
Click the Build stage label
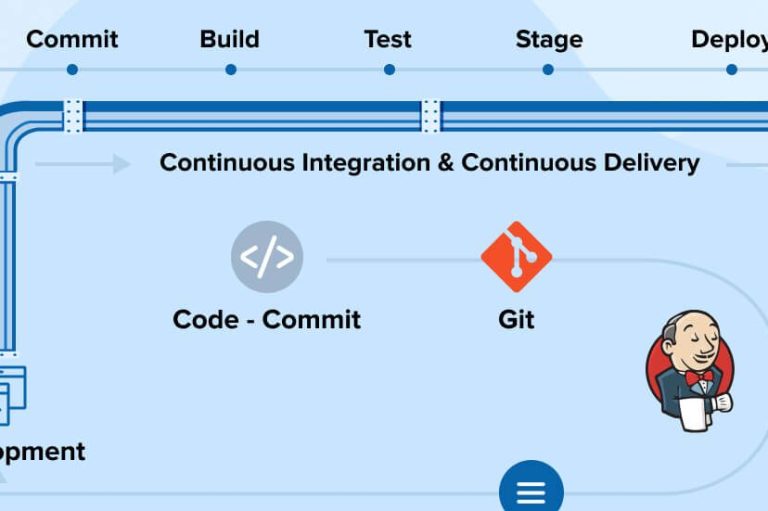coord(230,39)
